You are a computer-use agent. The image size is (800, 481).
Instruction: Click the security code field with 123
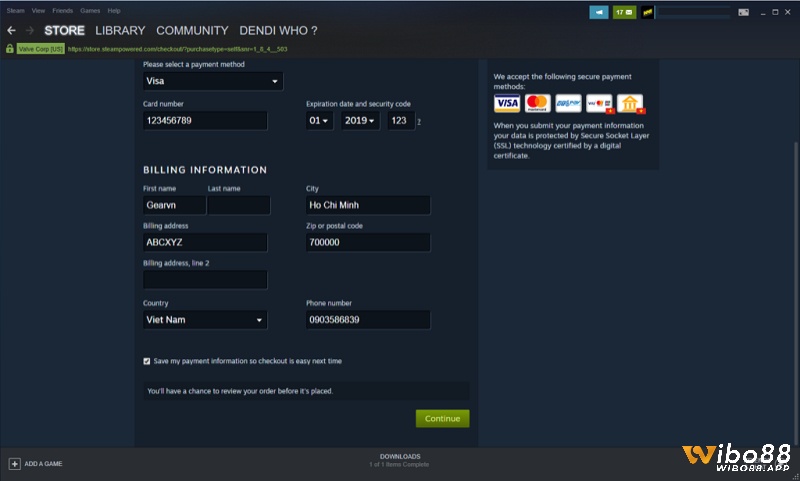pos(401,121)
